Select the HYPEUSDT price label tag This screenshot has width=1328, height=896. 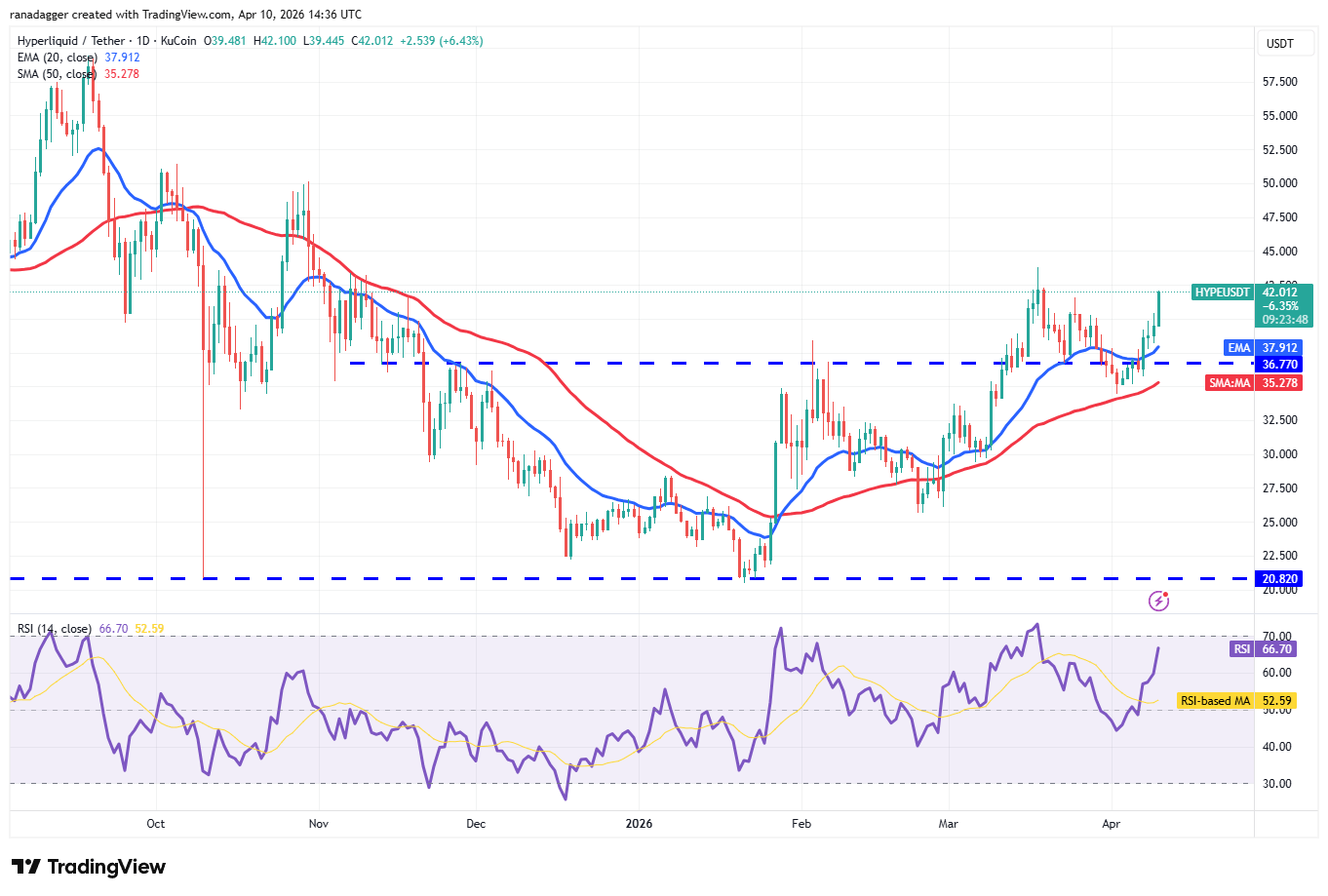[x=1222, y=292]
